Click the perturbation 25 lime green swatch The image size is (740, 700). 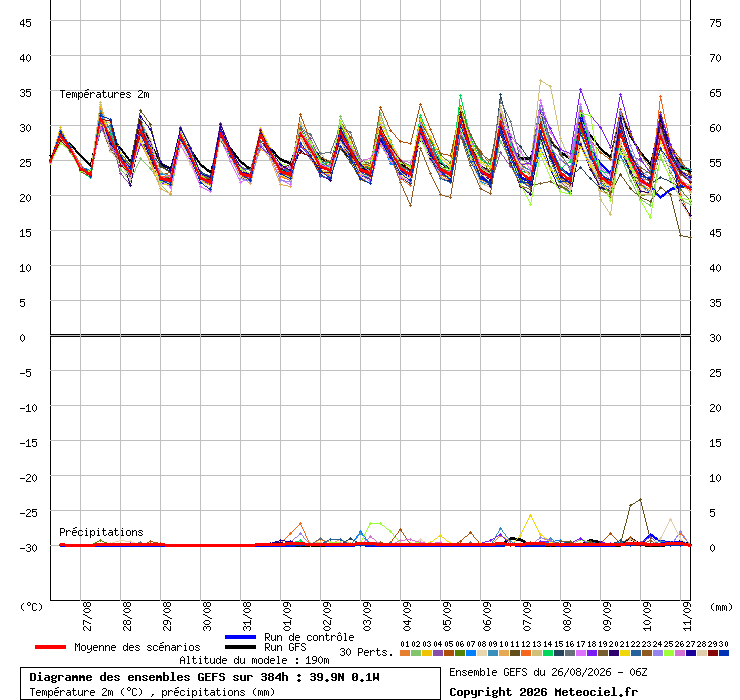[669, 653]
